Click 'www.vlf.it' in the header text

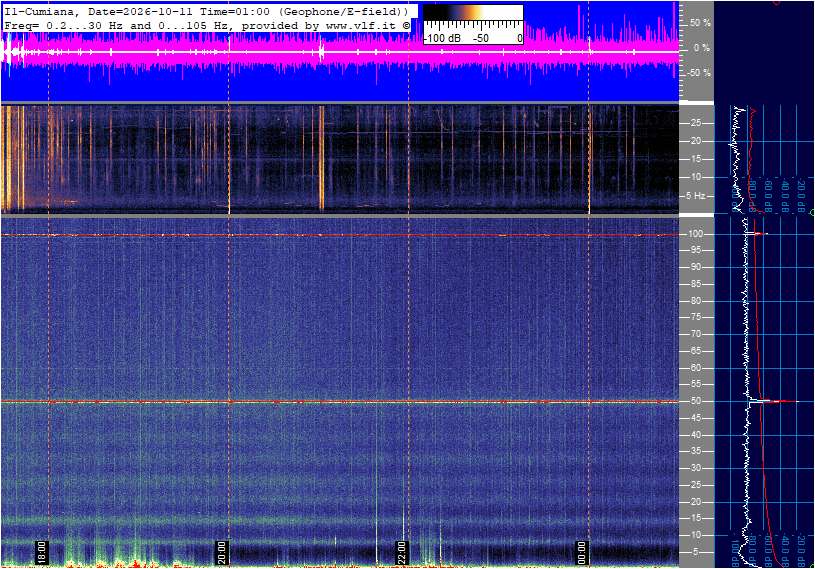pos(361,25)
